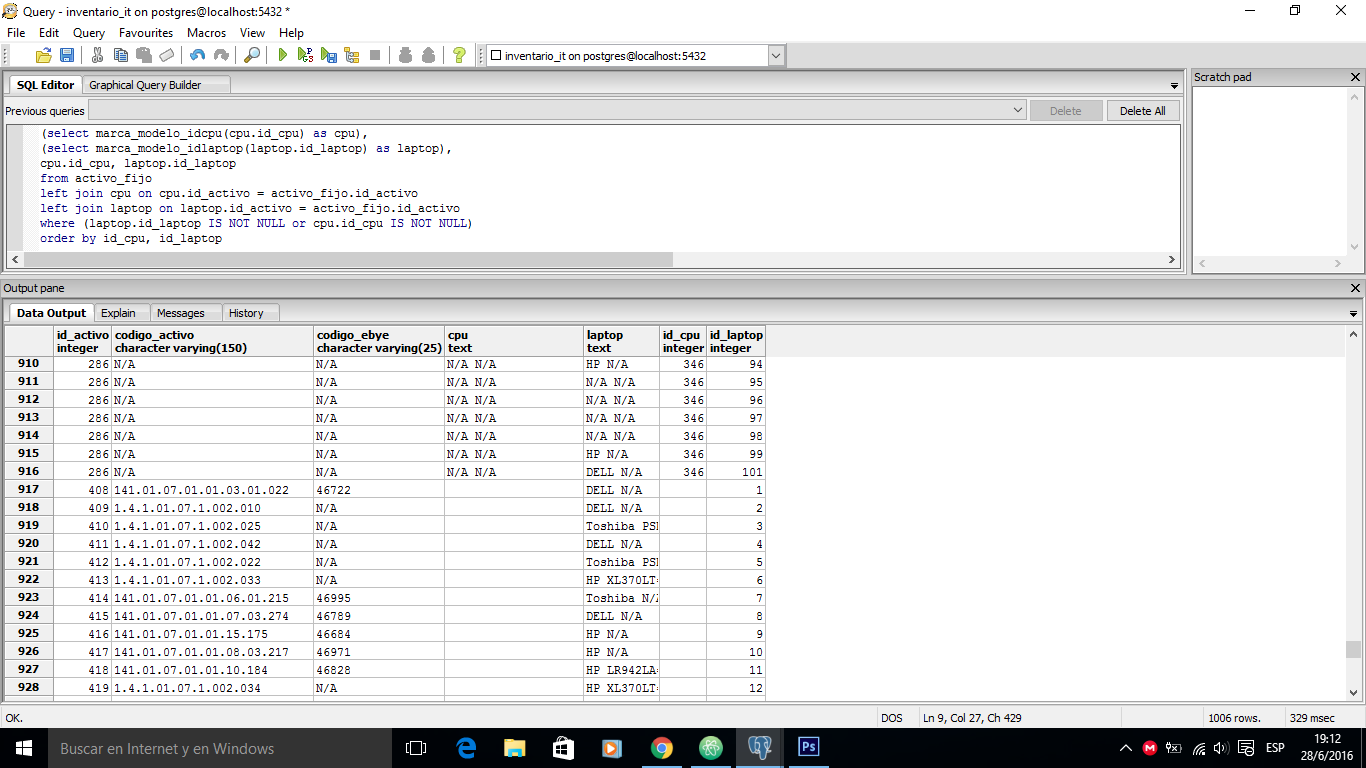Select the Data Output tab

click(x=51, y=313)
